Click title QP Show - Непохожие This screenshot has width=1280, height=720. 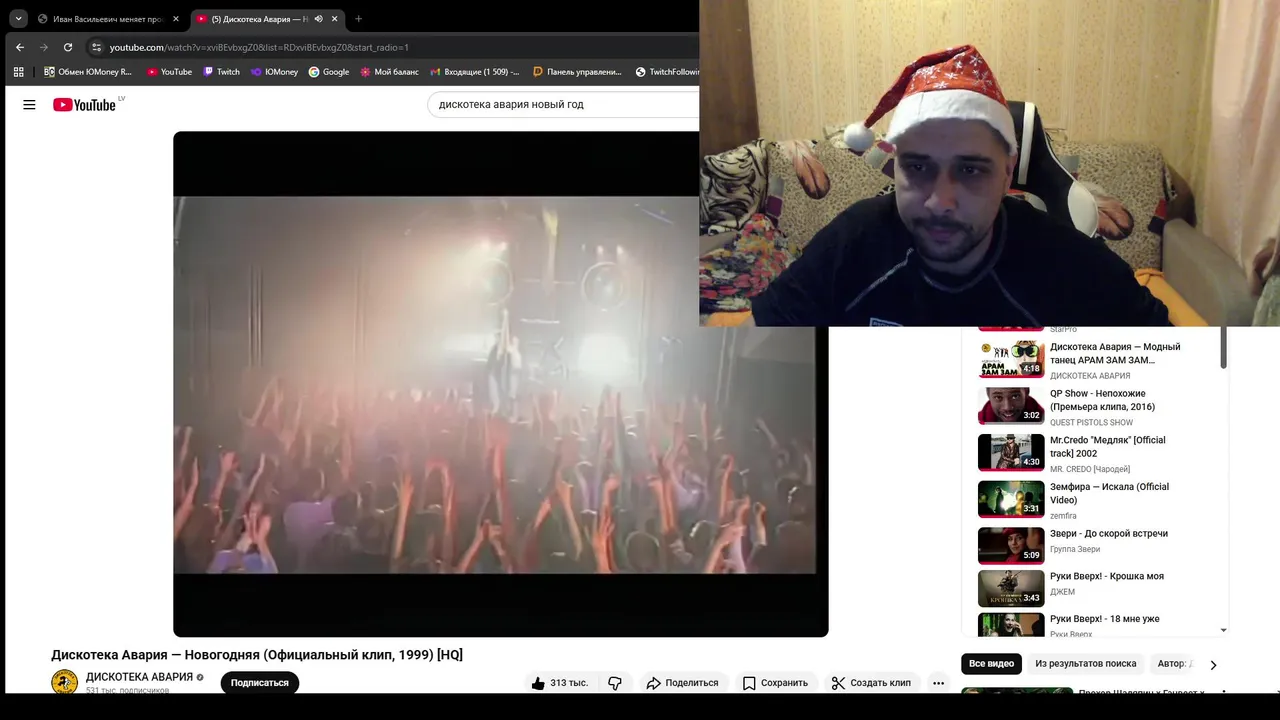[1102, 400]
